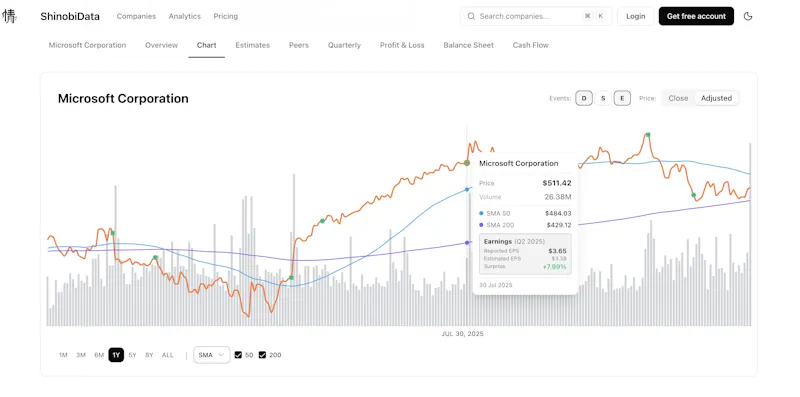The height and width of the screenshot is (397, 800).
Task: Click the green event marker at chart peak
Action: click(x=647, y=135)
